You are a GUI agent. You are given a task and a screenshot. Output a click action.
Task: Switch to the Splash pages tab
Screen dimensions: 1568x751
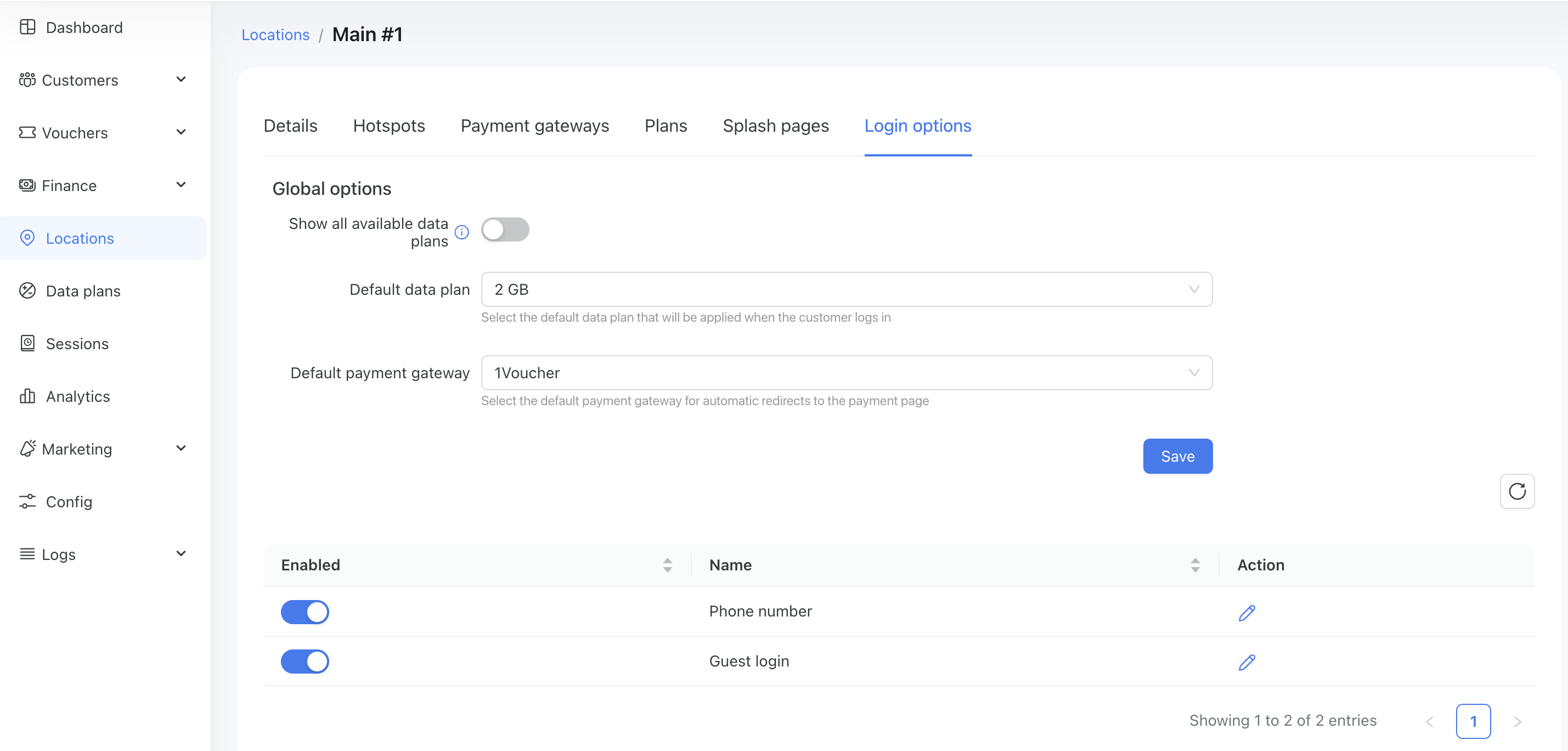775,126
